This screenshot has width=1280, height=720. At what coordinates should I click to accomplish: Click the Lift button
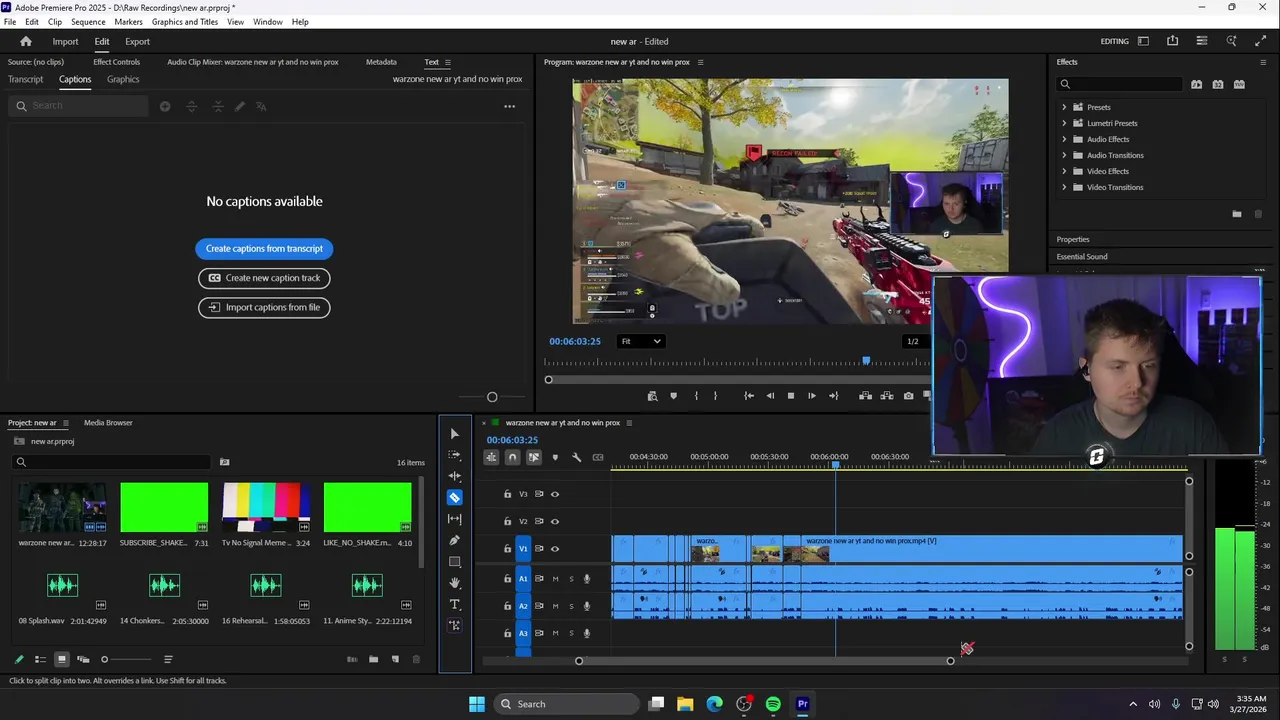[866, 396]
